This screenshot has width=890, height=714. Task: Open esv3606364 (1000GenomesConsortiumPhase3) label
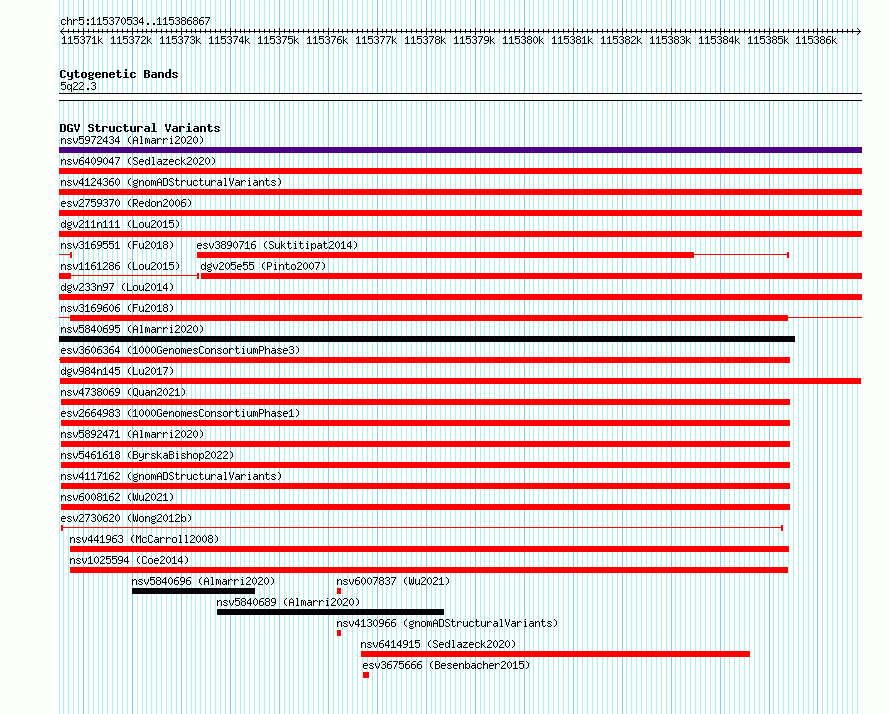point(180,350)
